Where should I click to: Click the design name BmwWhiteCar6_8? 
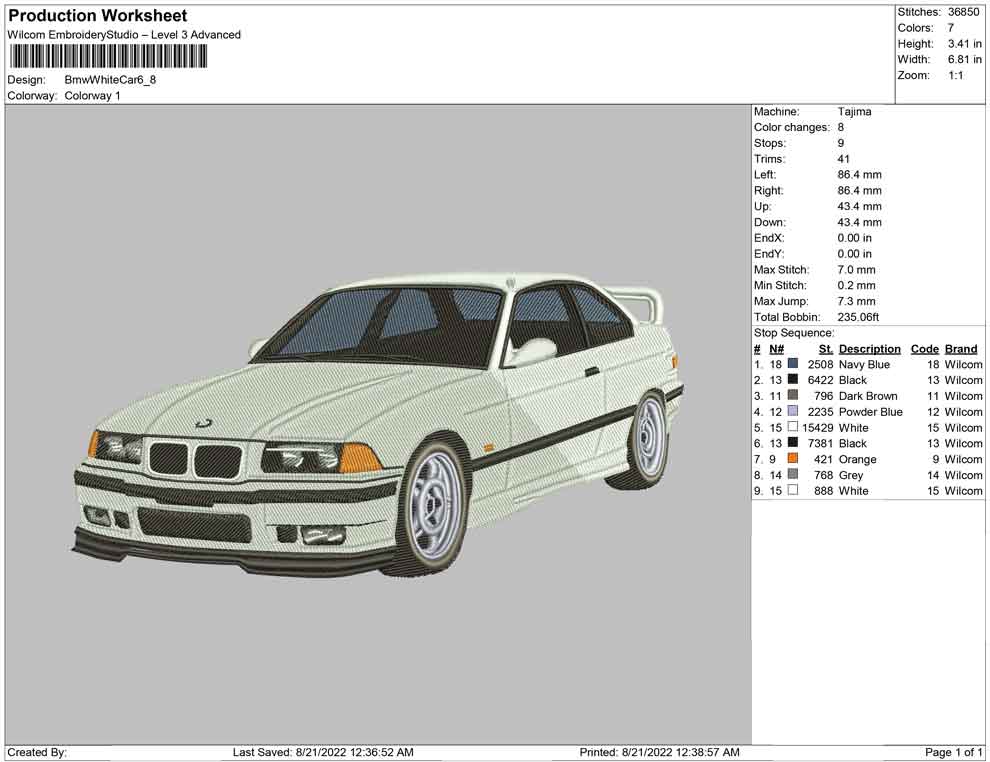pyautogui.click(x=111, y=80)
